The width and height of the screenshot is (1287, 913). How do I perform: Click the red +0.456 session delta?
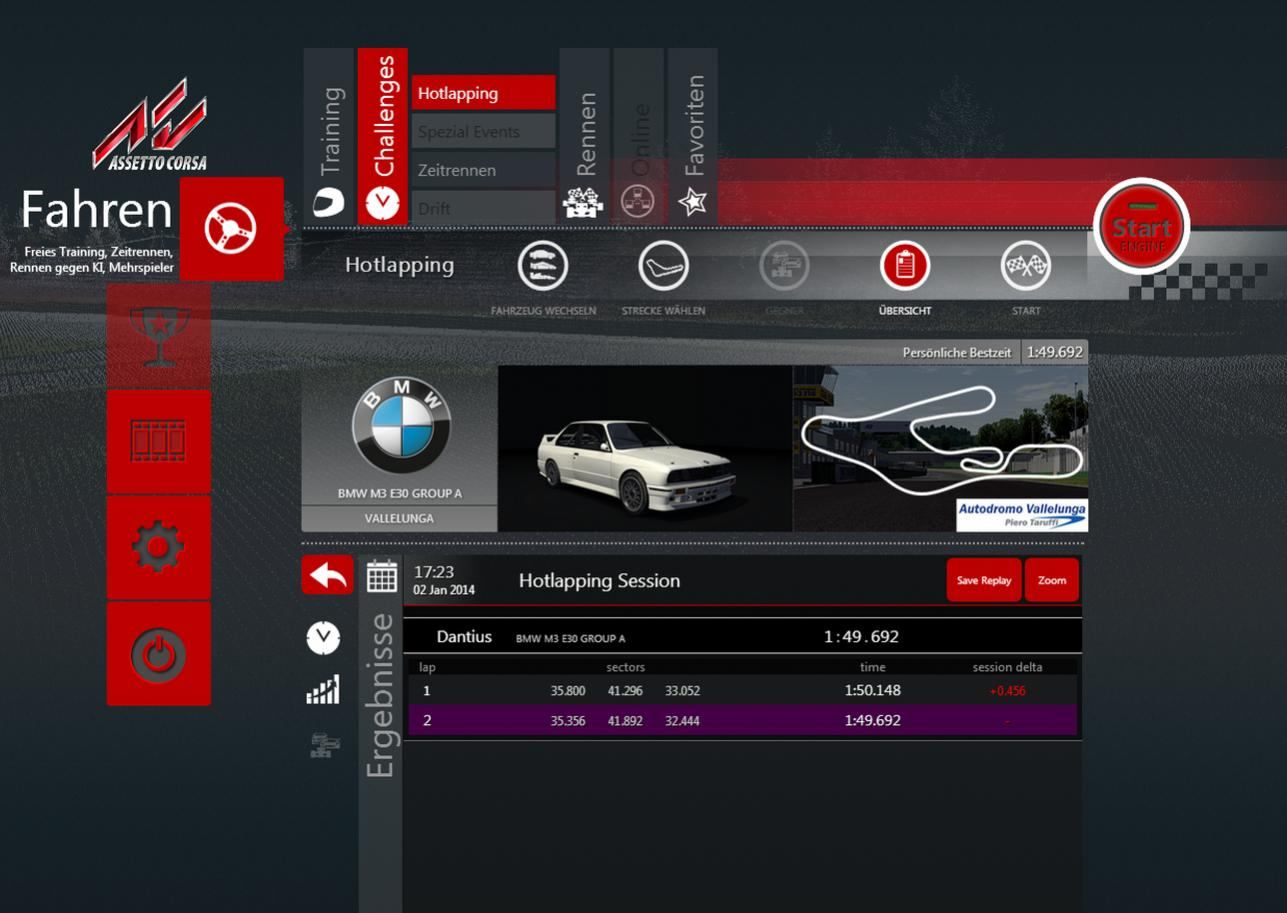1007,691
